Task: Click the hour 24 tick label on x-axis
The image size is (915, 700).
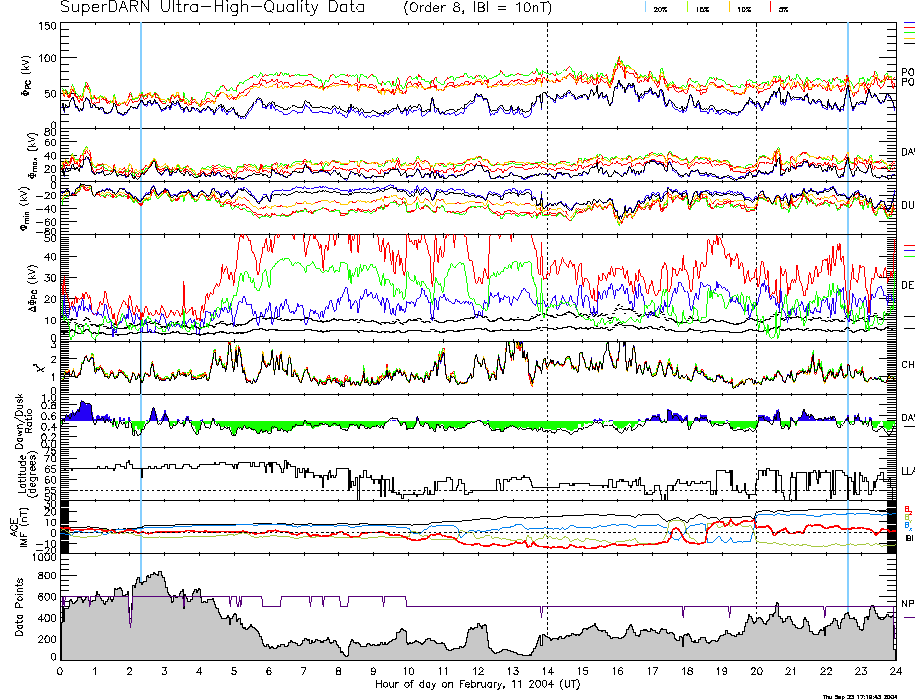Action: [894, 671]
